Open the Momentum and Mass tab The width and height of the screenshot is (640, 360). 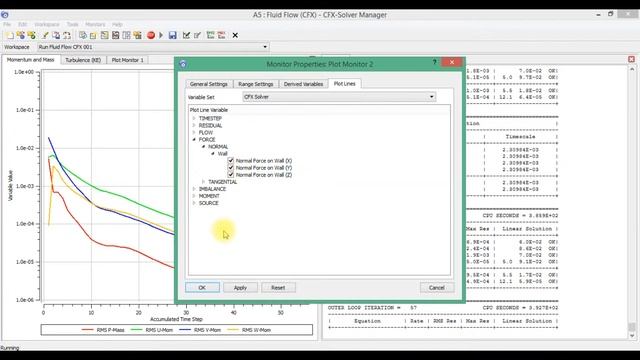[x=31, y=60]
